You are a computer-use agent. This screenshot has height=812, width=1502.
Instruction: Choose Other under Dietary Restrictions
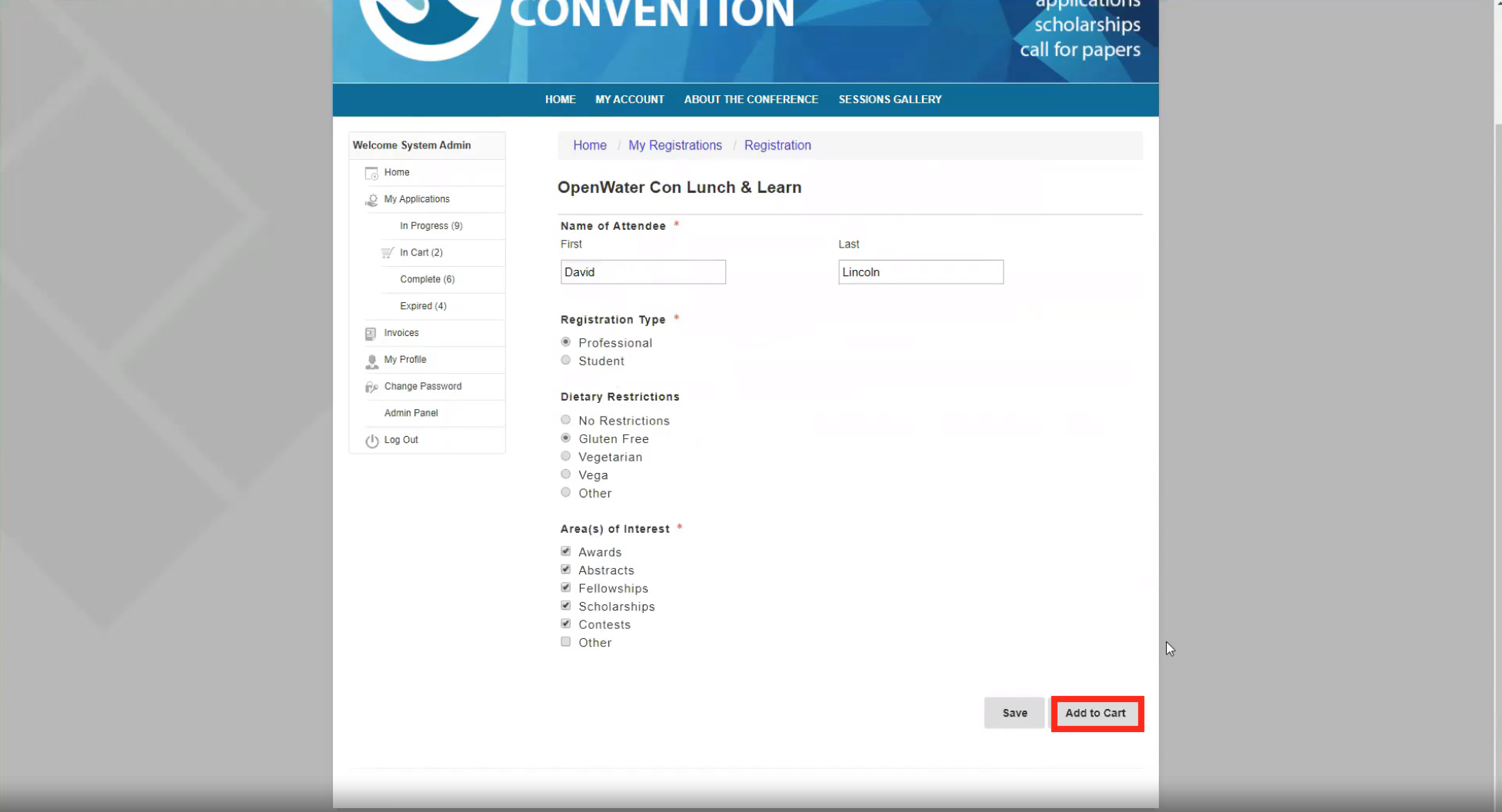(566, 492)
